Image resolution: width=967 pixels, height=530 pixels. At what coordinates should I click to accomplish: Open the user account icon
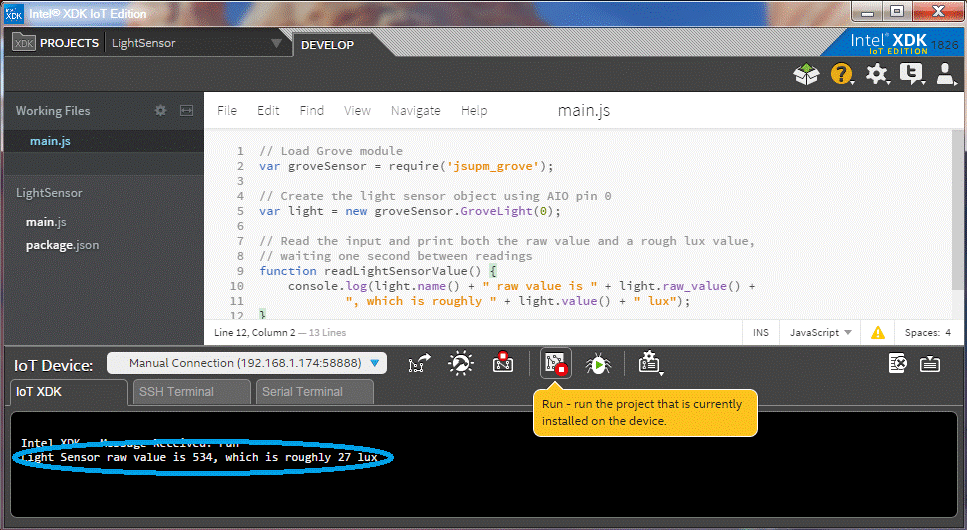tap(945, 74)
